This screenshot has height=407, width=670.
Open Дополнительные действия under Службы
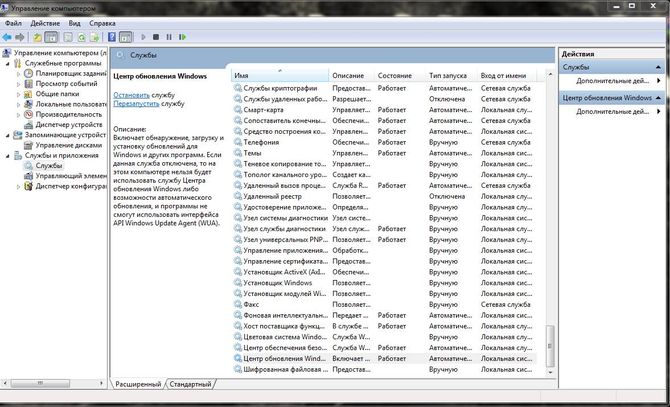tap(612, 81)
